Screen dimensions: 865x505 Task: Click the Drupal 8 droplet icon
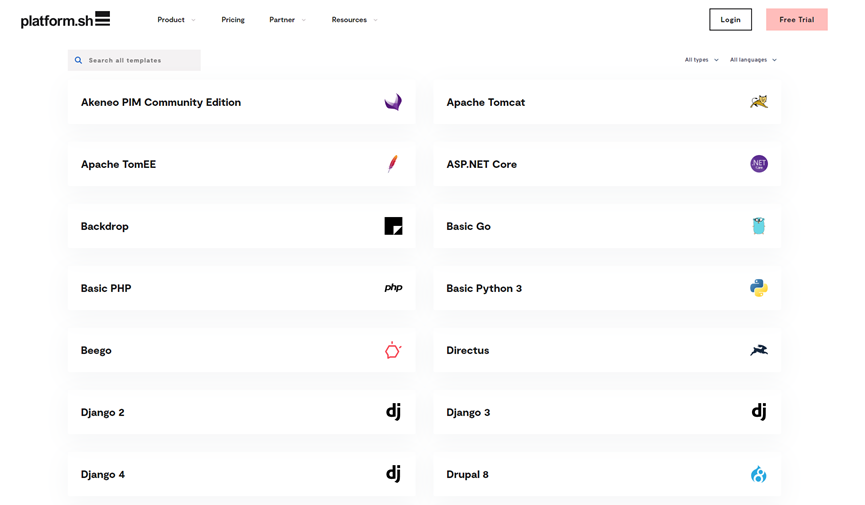tap(759, 474)
